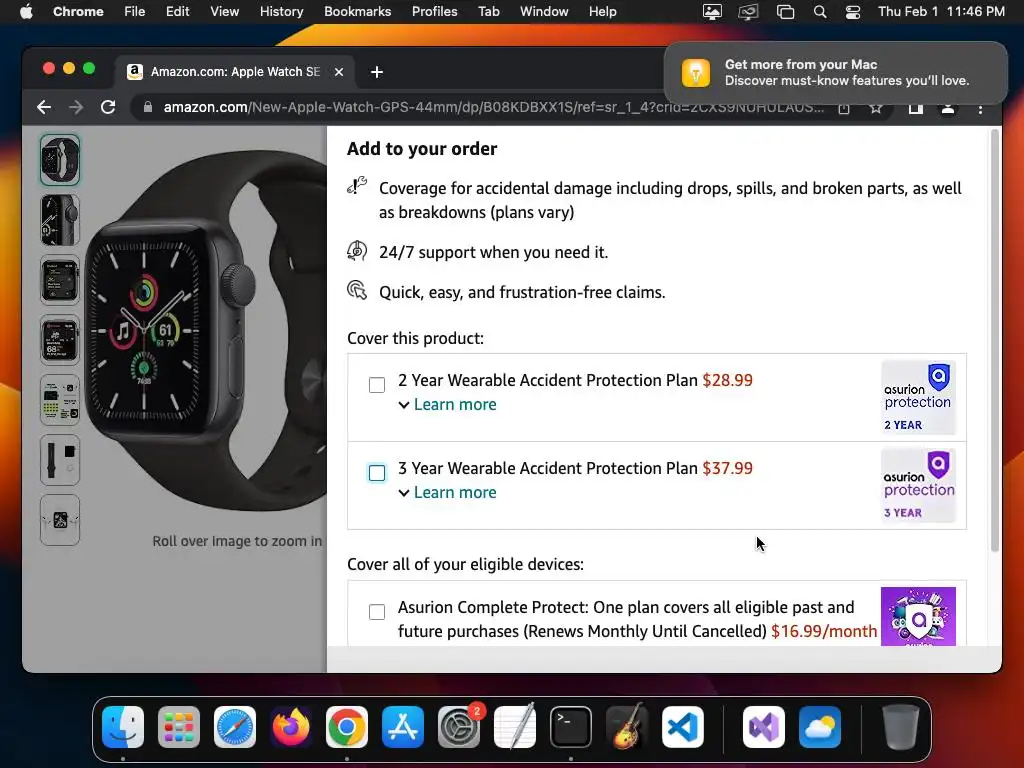
Task: Check the 2 Year Protection Plan box
Action: pyautogui.click(x=377, y=385)
